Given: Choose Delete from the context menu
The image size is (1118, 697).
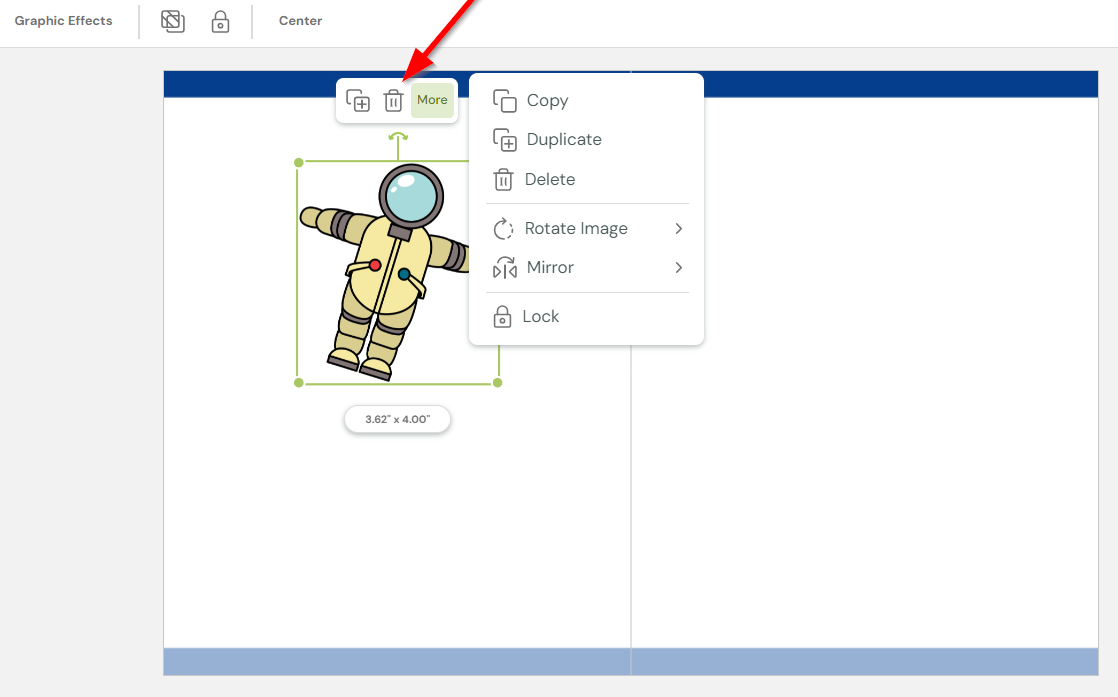Looking at the screenshot, I should tap(549, 179).
